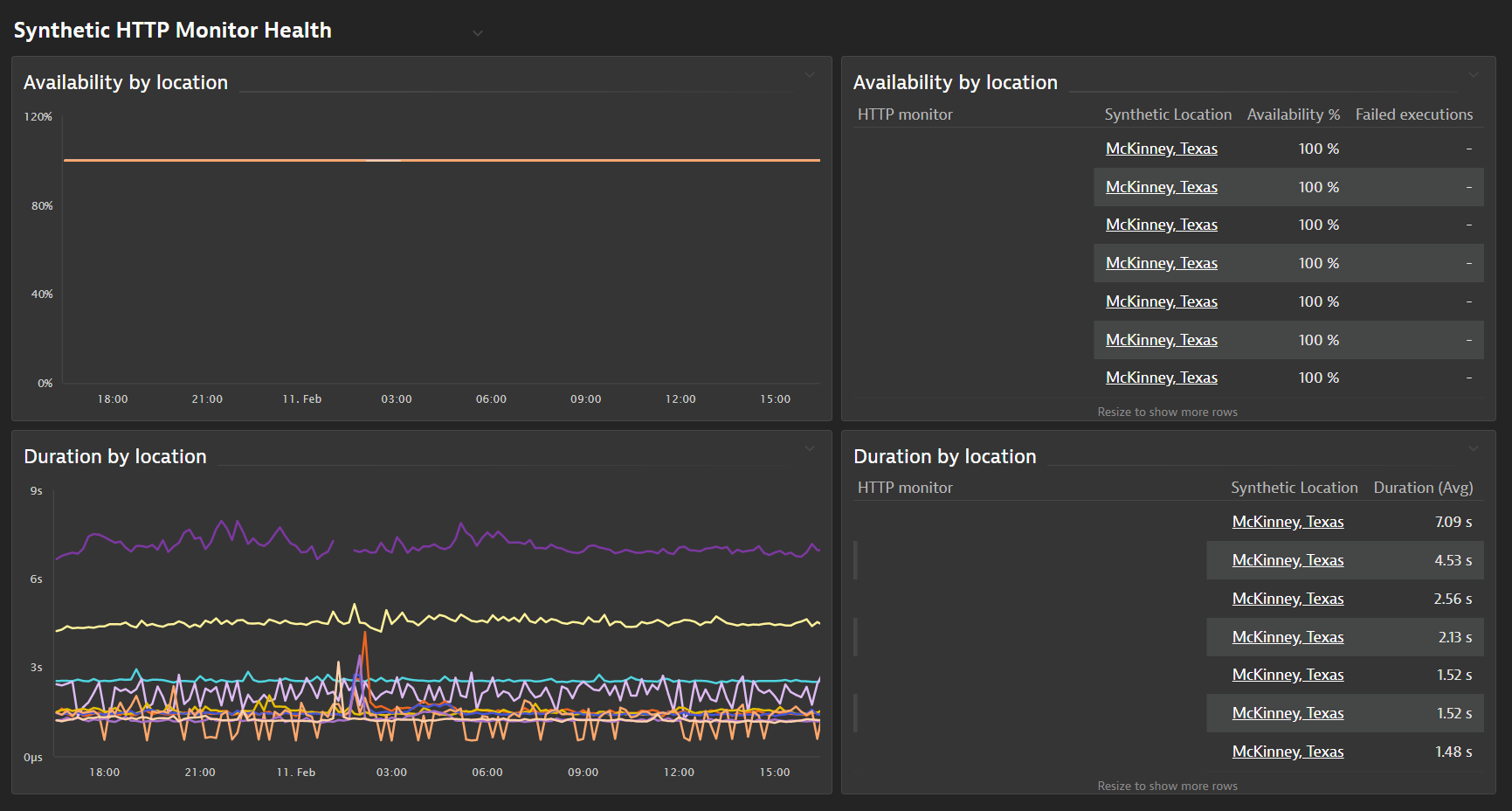Click the 40% y-axis label
Viewport: 1512px width, 811px height.
point(42,295)
